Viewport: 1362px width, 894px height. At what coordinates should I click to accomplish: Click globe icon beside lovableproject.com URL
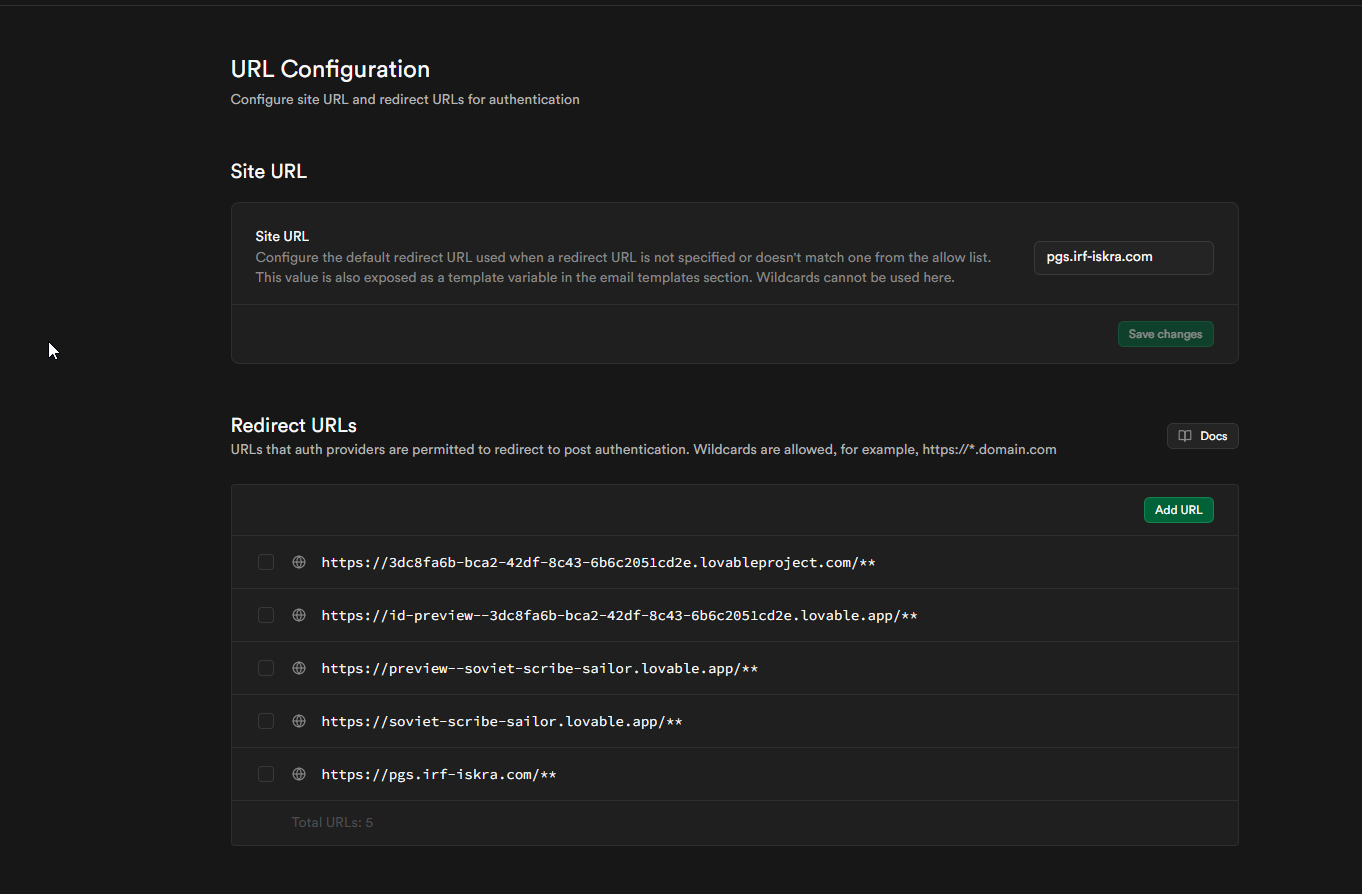(298, 562)
